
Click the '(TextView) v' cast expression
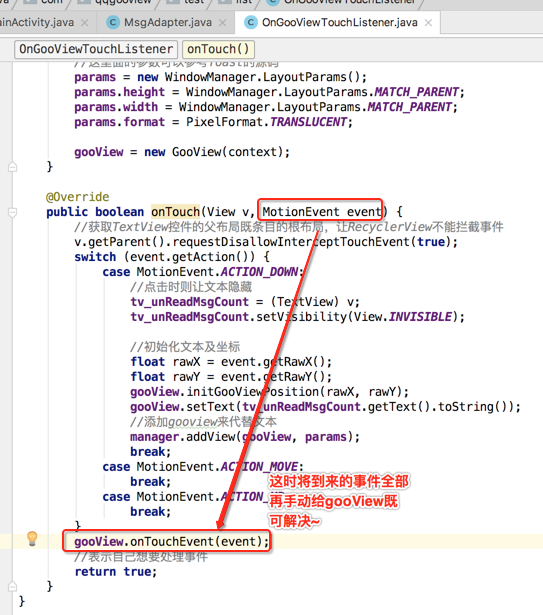313,302
